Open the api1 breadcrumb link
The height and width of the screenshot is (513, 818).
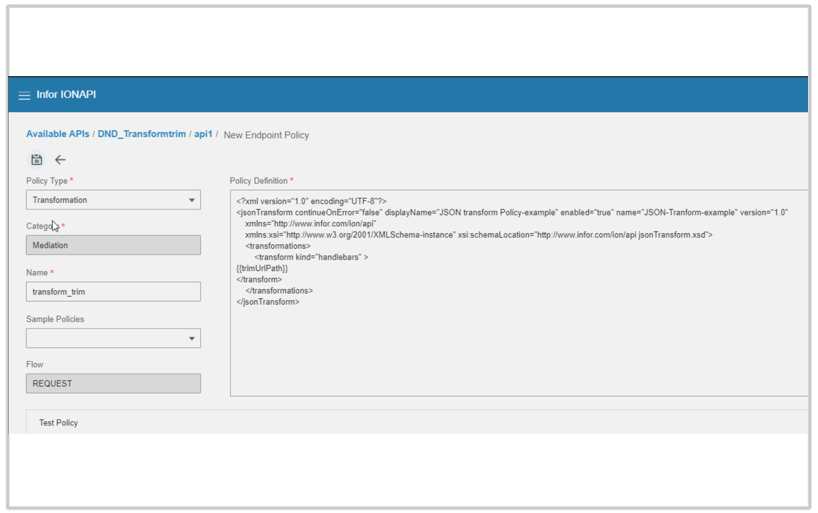click(x=203, y=134)
